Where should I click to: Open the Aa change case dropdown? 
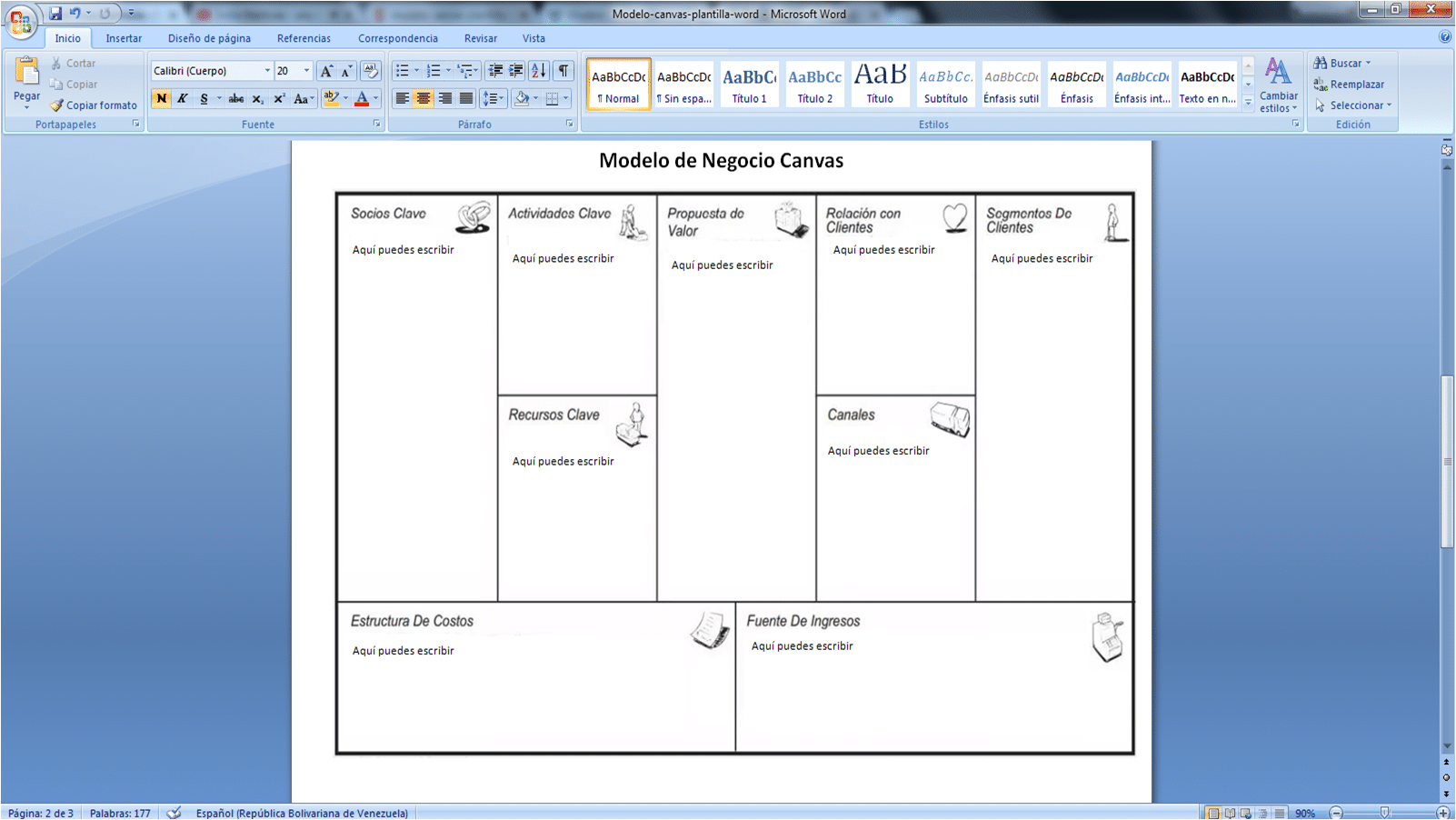tap(303, 98)
